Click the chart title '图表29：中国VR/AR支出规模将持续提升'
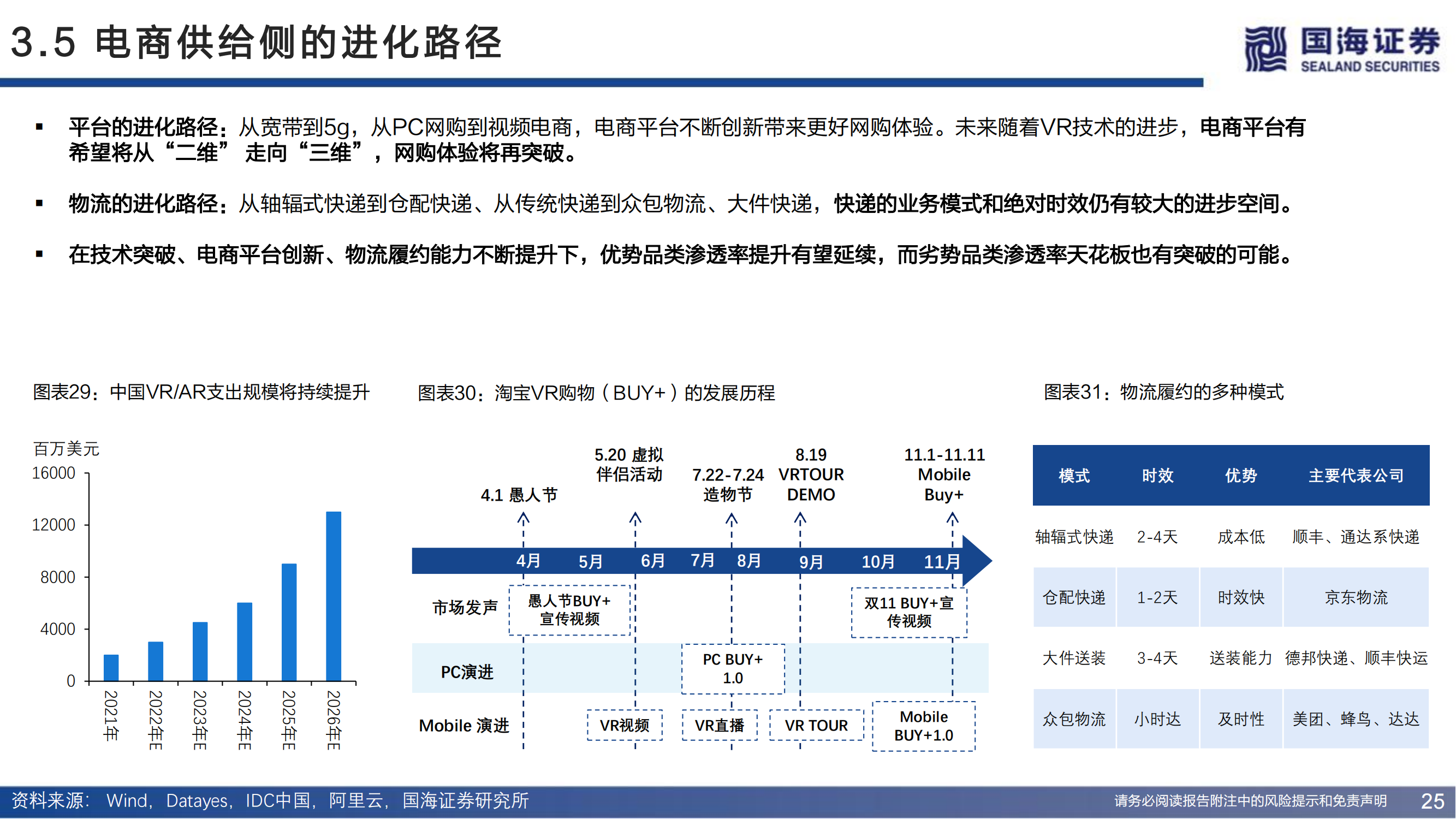This screenshot has width=1456, height=819. coord(201,391)
